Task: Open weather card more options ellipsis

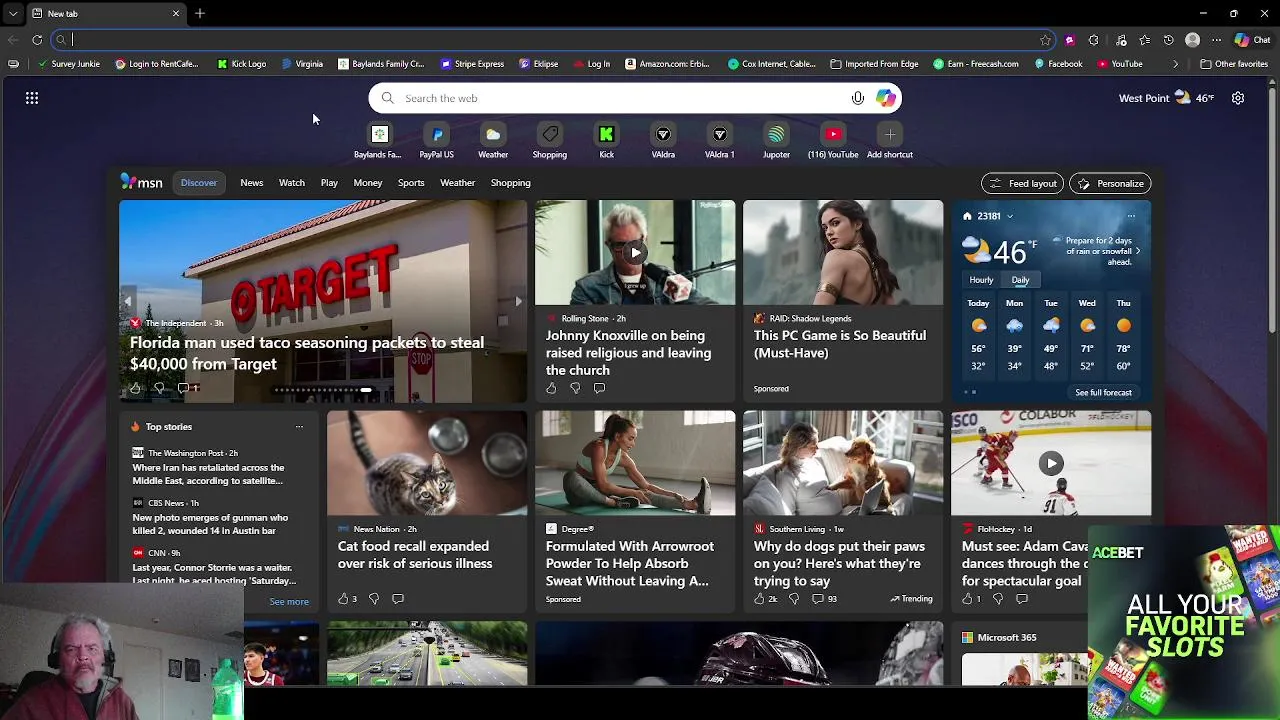Action: (1131, 216)
